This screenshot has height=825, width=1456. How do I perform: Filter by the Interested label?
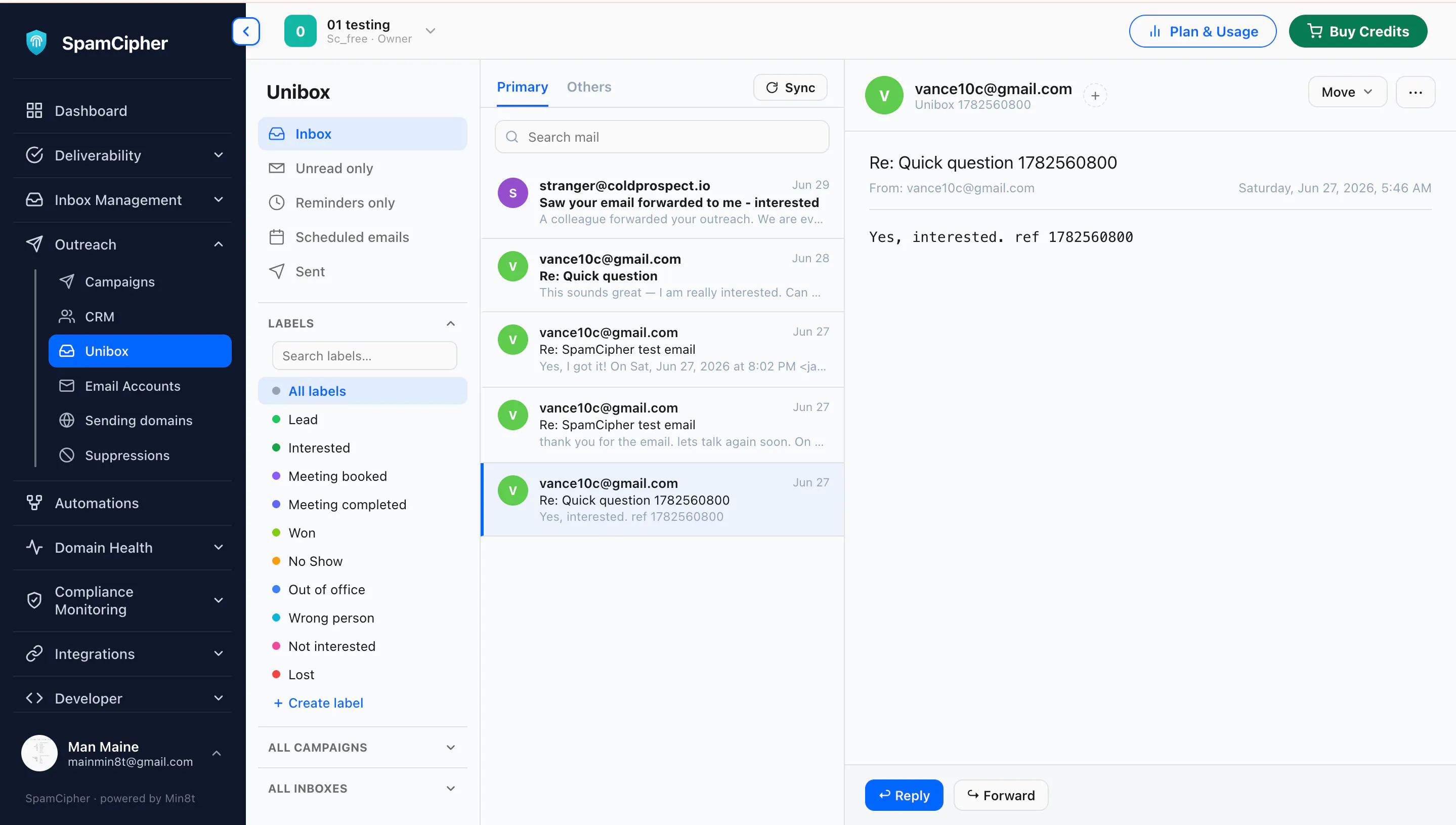click(x=362, y=447)
